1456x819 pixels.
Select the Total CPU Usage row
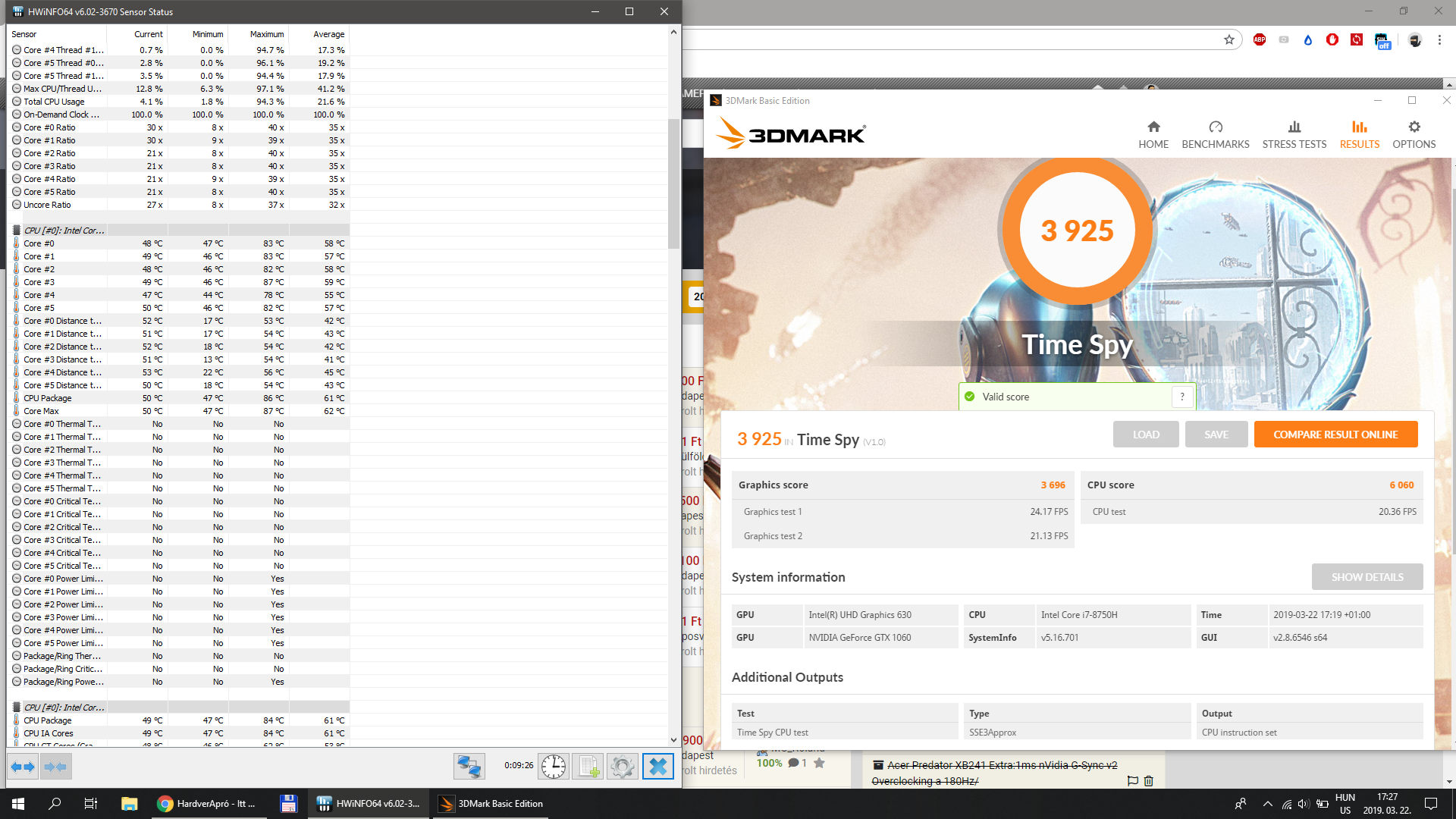tap(179, 102)
